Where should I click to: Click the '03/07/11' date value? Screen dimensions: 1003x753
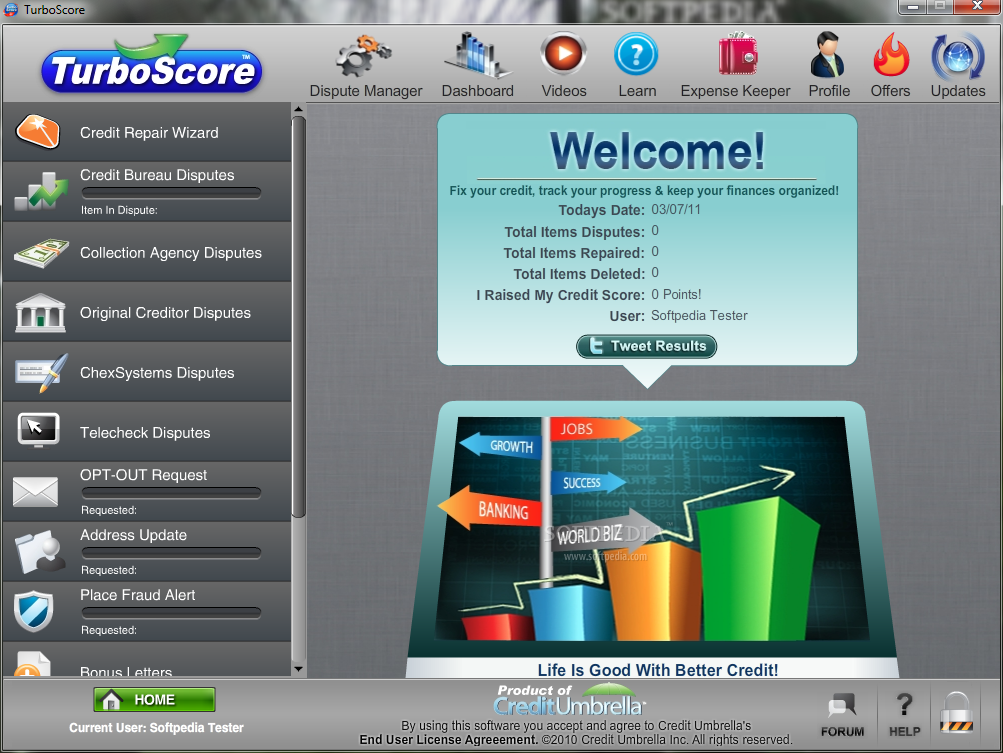675,209
